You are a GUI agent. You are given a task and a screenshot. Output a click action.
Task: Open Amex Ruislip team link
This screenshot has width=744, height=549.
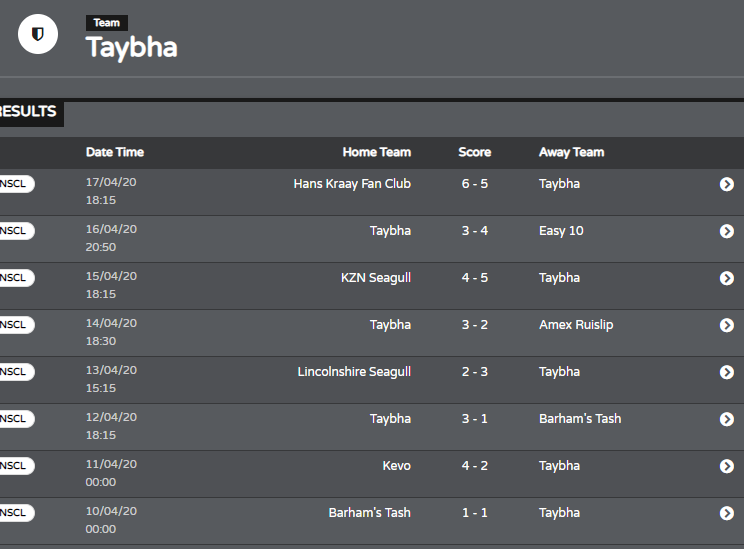click(x=576, y=325)
